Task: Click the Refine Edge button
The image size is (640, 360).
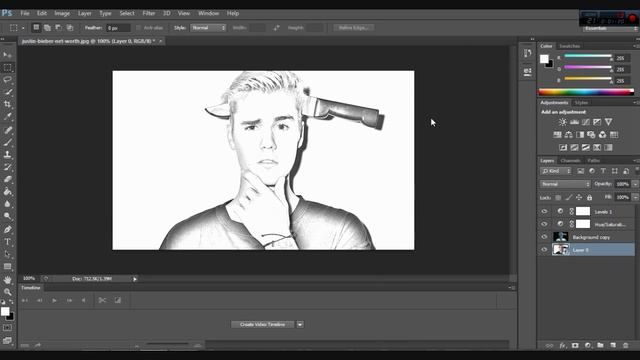Action: click(354, 28)
